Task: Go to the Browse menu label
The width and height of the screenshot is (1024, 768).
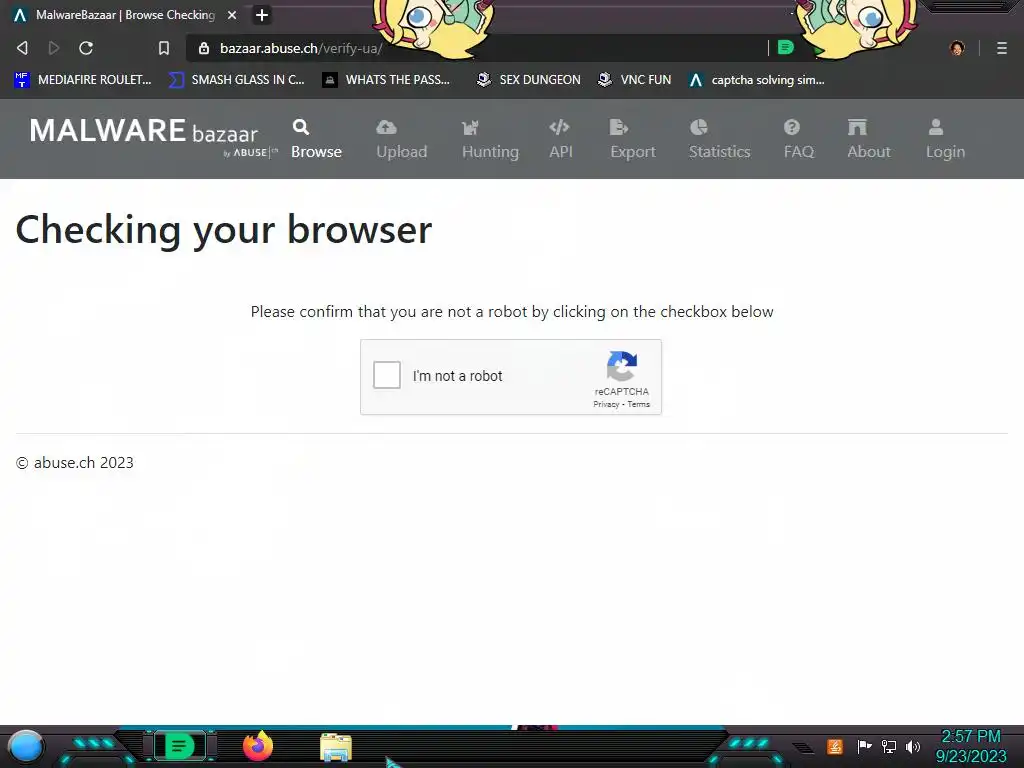Action: 317,152
